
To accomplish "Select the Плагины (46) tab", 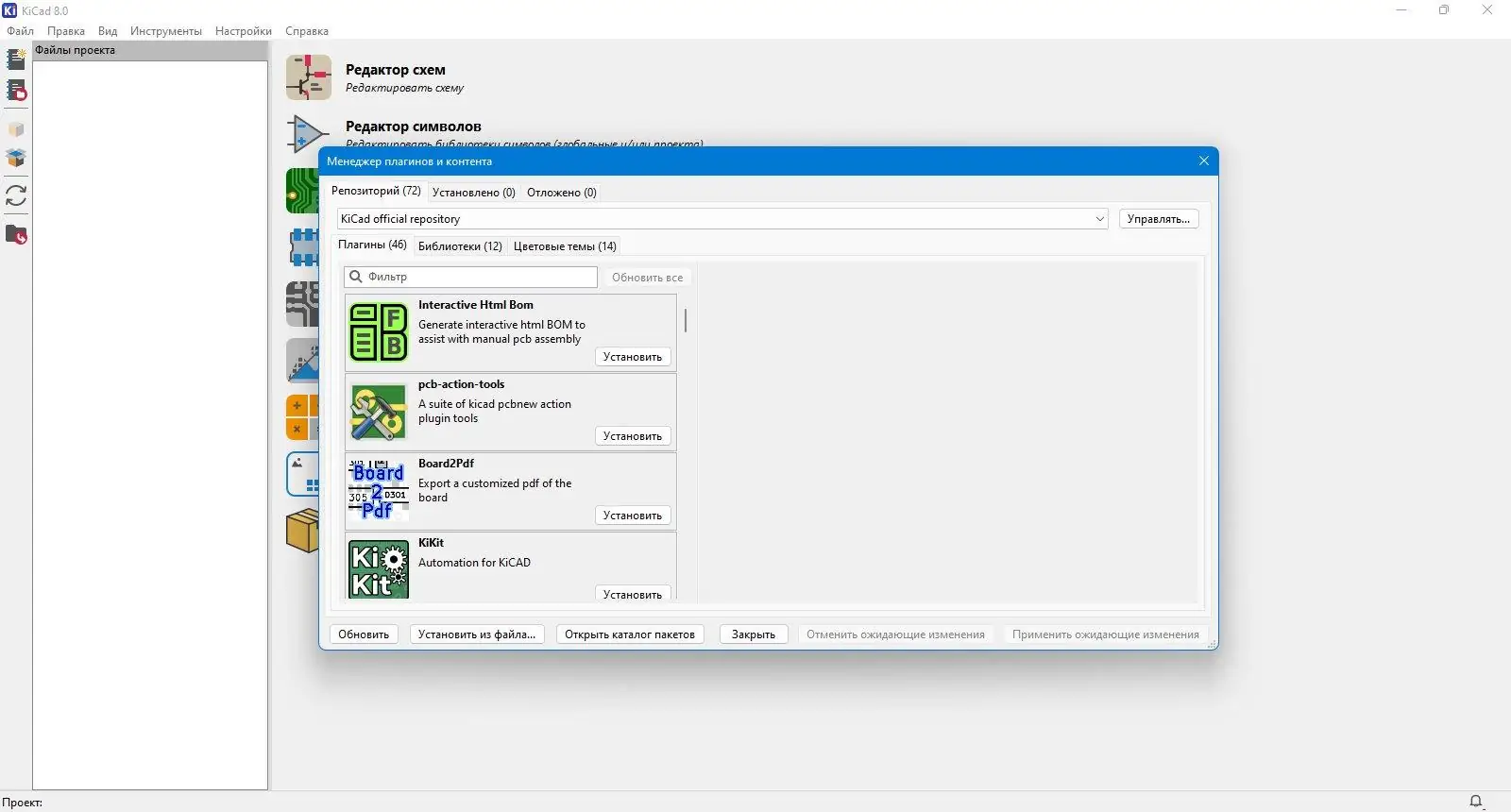I will (372, 245).
